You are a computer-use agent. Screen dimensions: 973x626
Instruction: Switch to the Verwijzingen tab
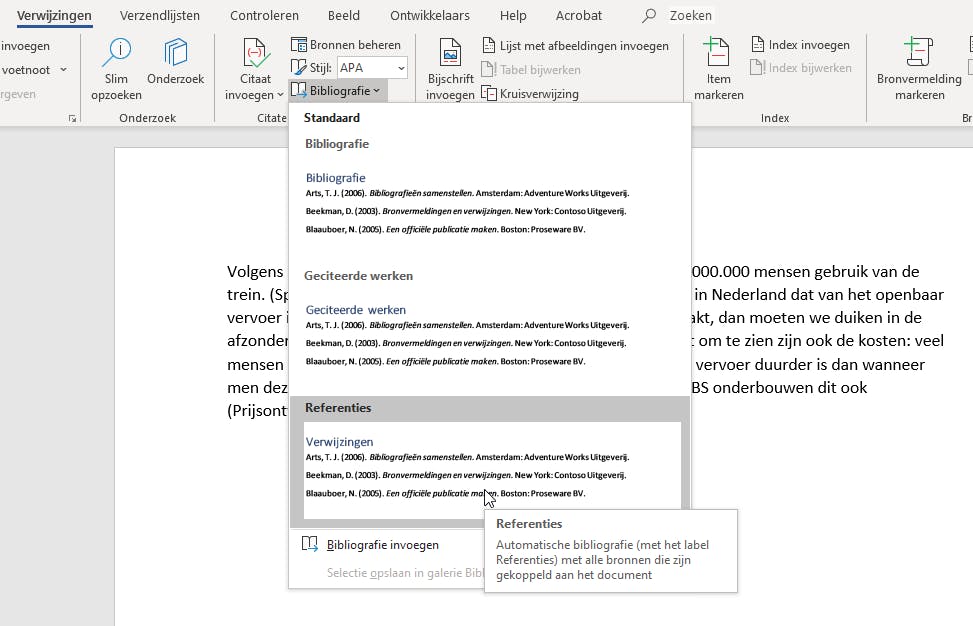click(55, 16)
